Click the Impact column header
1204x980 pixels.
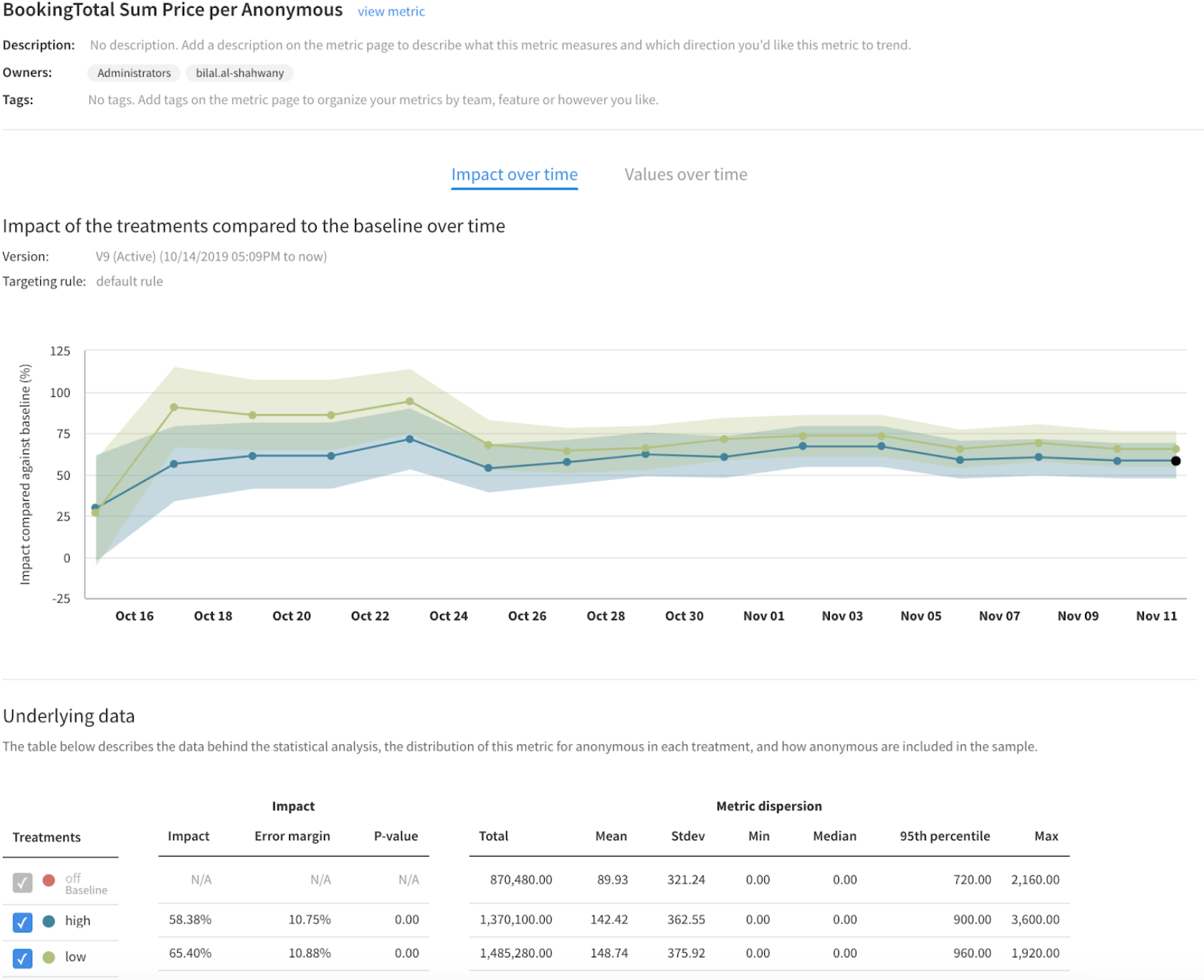188,836
